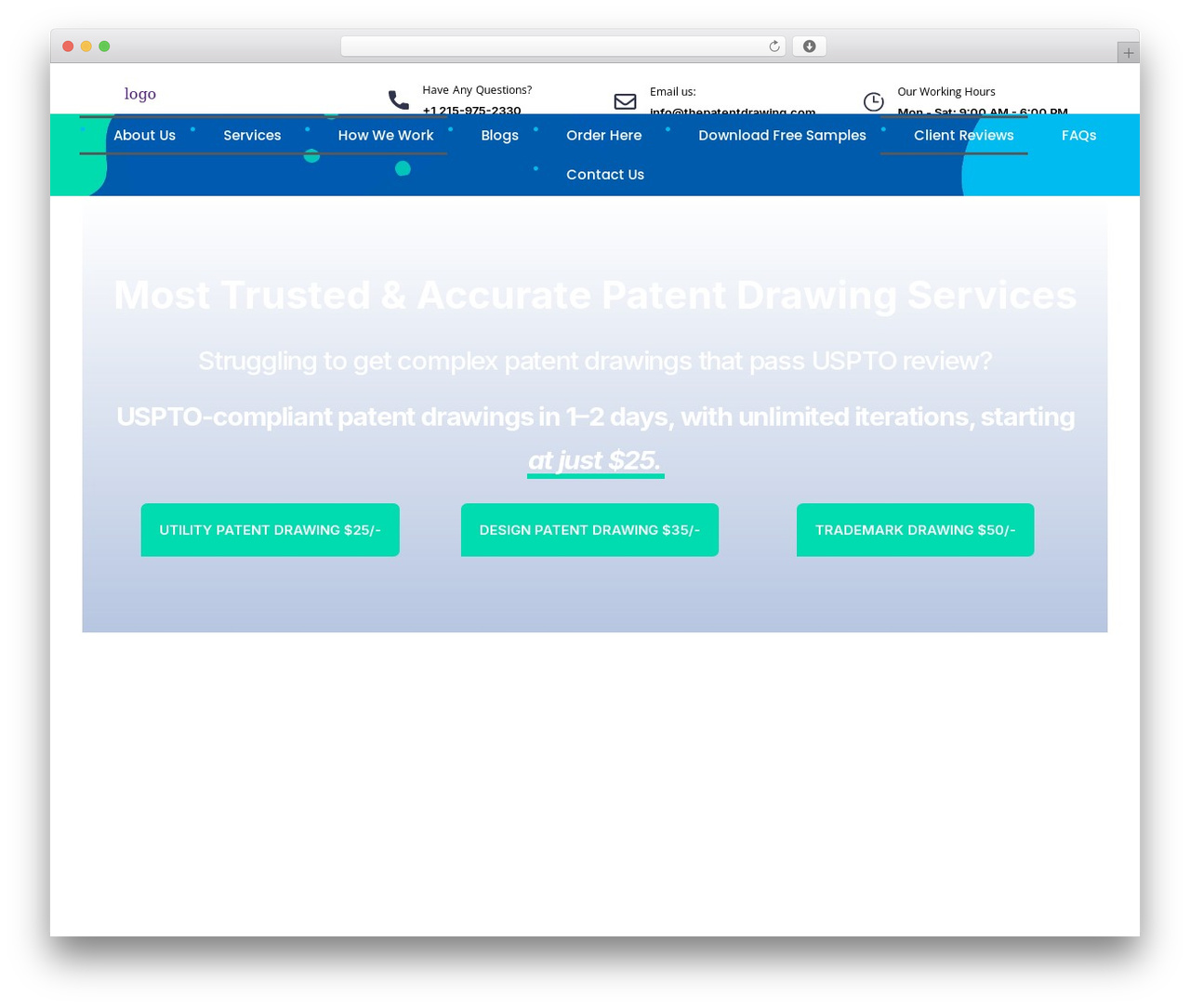The image size is (1190, 1008).
Task: Click the site logo
Action: point(140,94)
